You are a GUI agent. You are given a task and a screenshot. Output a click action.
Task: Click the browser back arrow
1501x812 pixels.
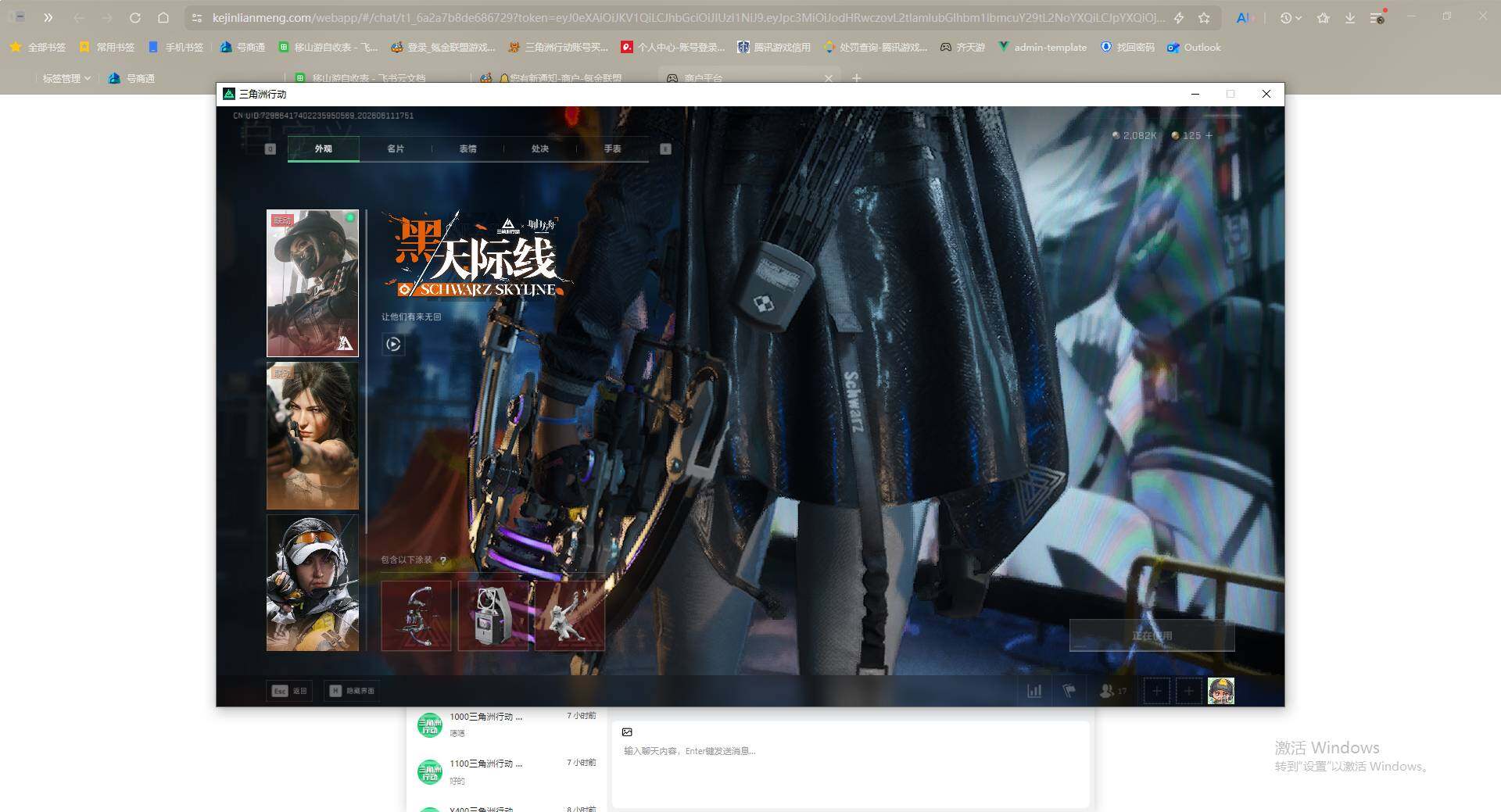[x=79, y=17]
